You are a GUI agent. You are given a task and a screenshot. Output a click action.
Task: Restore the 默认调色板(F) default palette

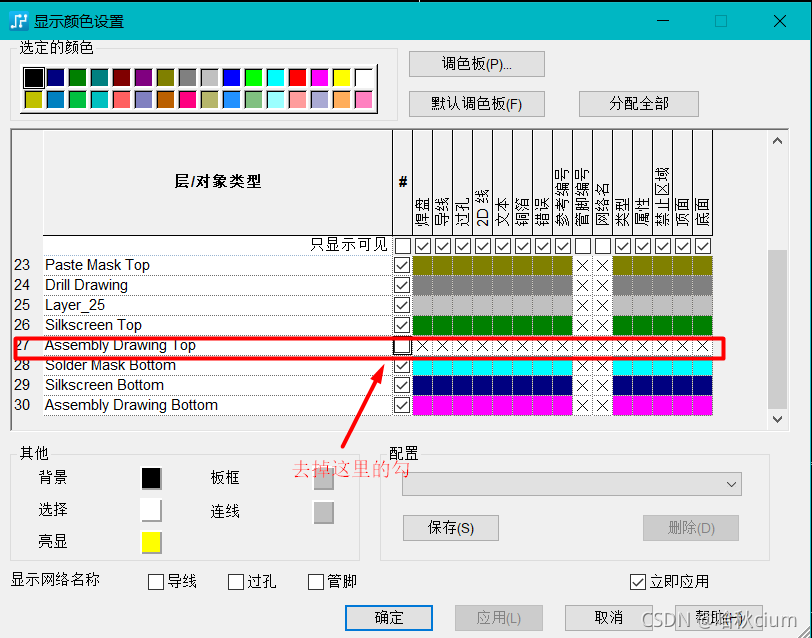pyautogui.click(x=476, y=104)
